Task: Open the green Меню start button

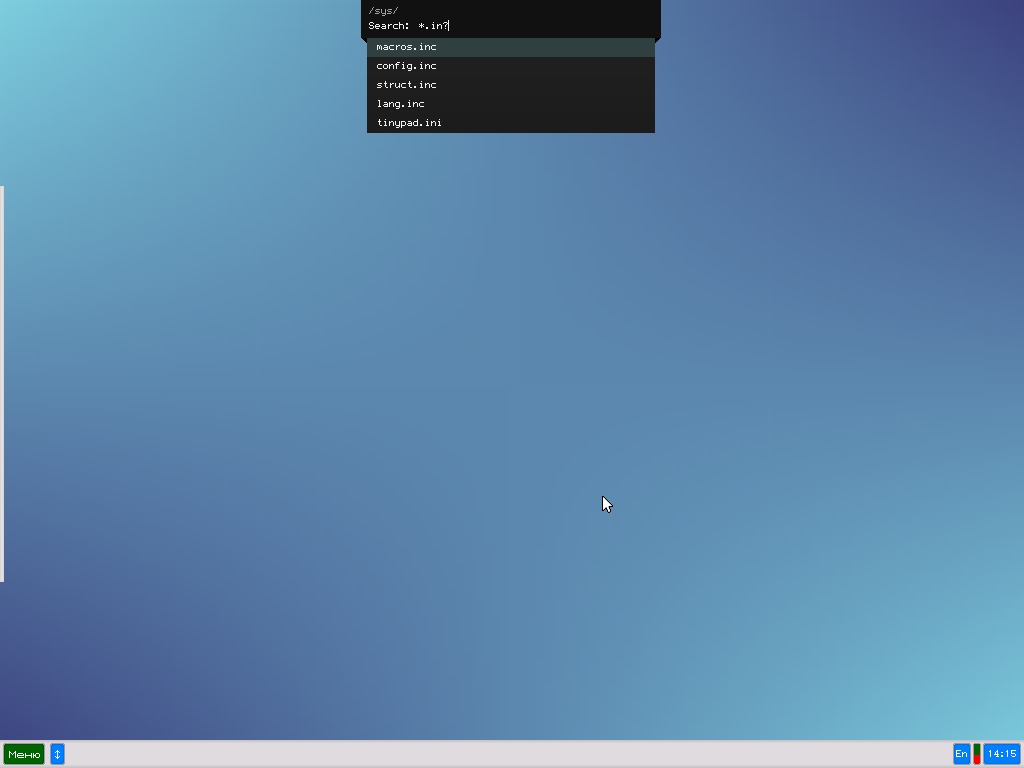Action: coord(24,754)
